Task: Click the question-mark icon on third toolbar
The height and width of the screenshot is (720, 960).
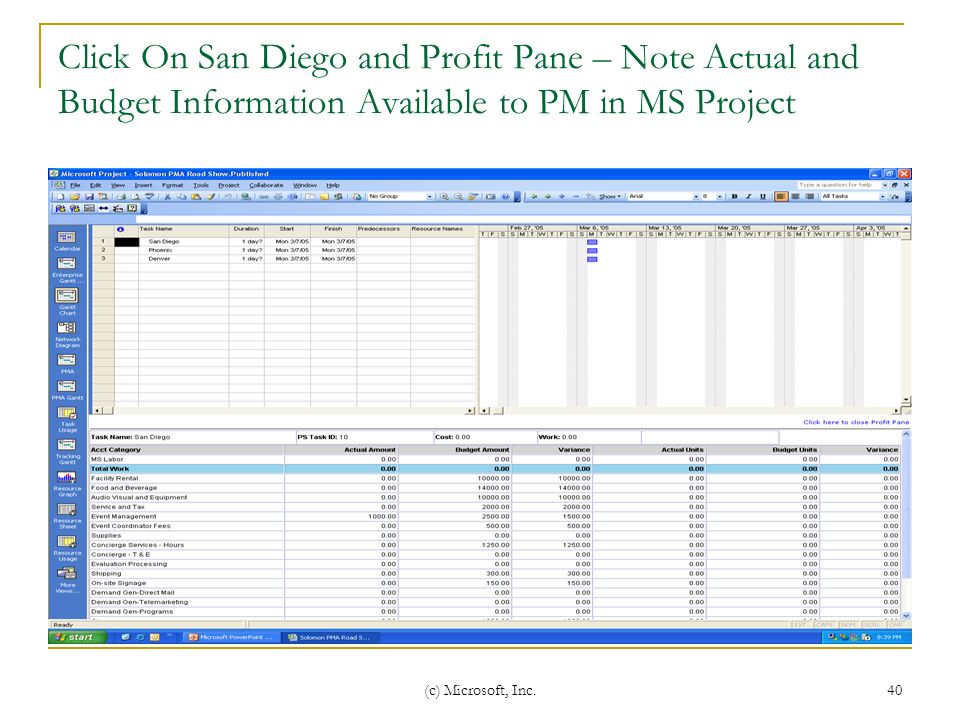Action: coord(132,208)
